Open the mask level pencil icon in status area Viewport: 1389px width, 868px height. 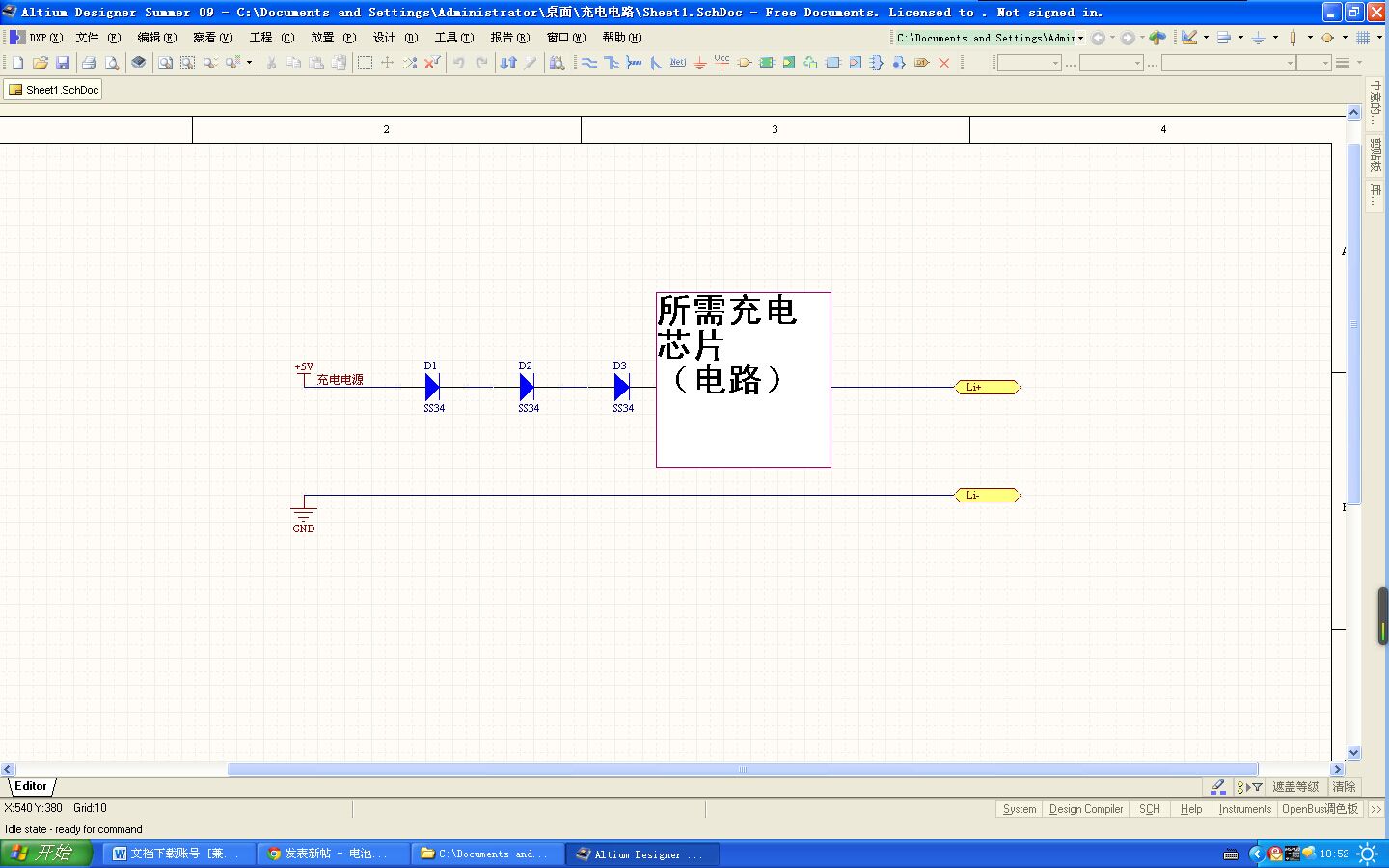1218,786
